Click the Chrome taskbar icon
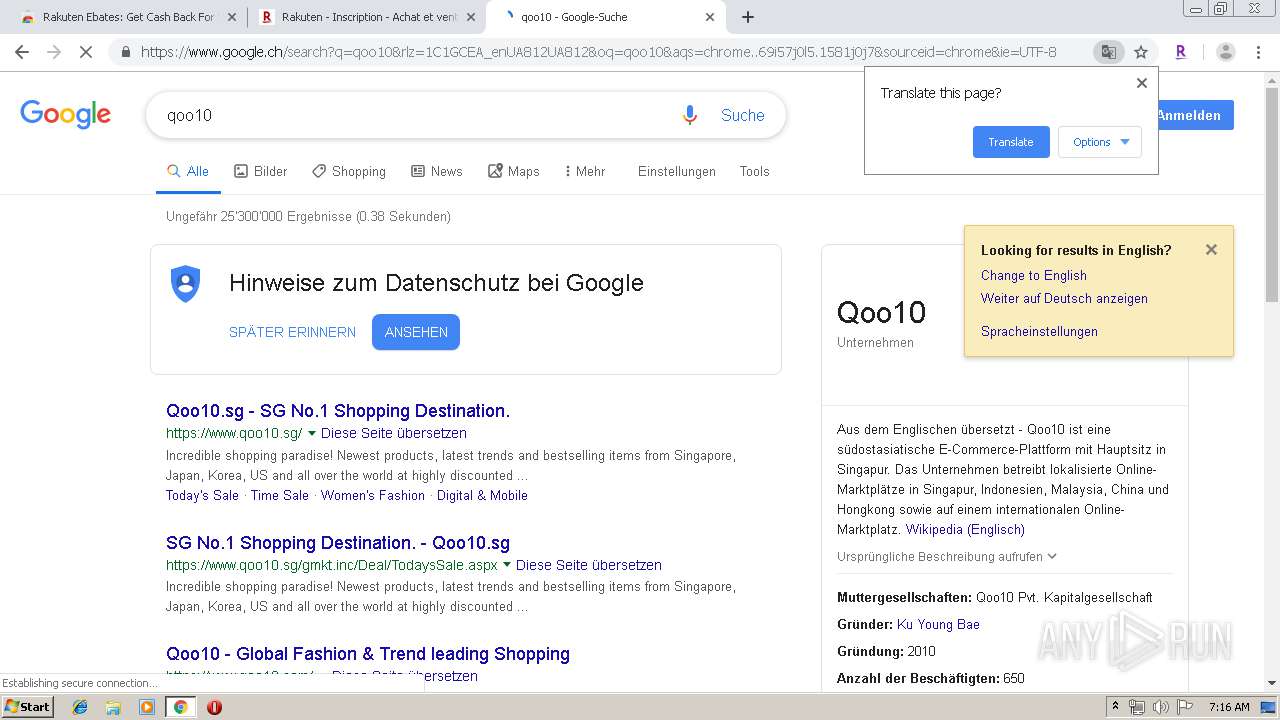The width and height of the screenshot is (1280, 720). coord(180,707)
